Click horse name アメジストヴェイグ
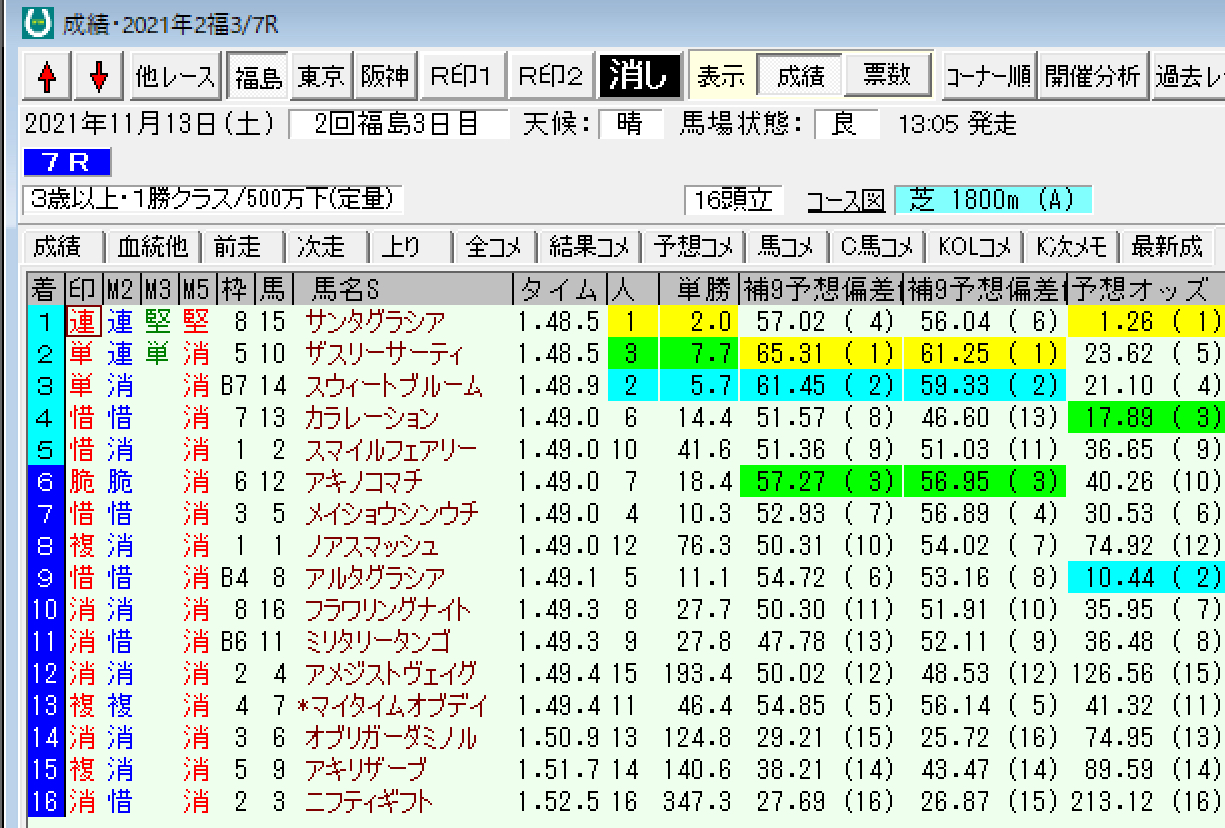The height and width of the screenshot is (828, 1225). (390, 674)
